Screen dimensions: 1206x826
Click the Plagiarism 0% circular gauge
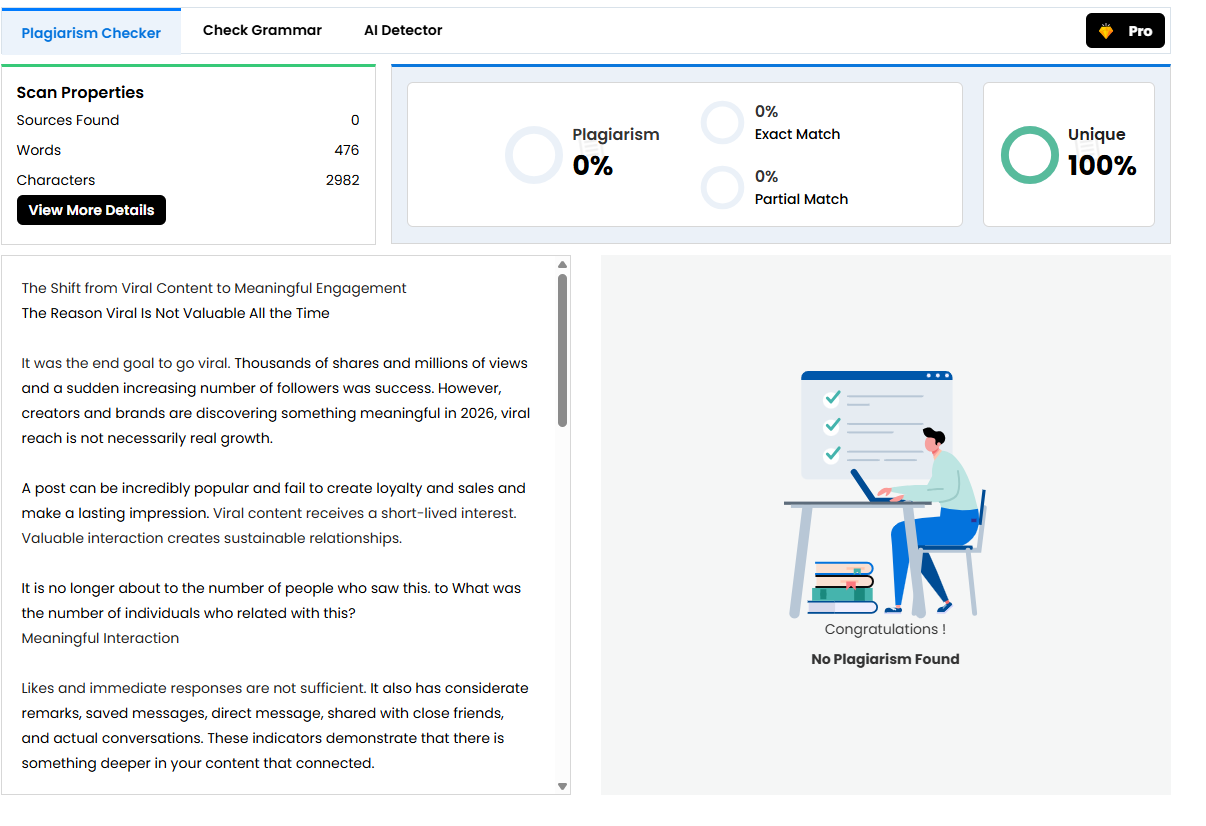[534, 155]
